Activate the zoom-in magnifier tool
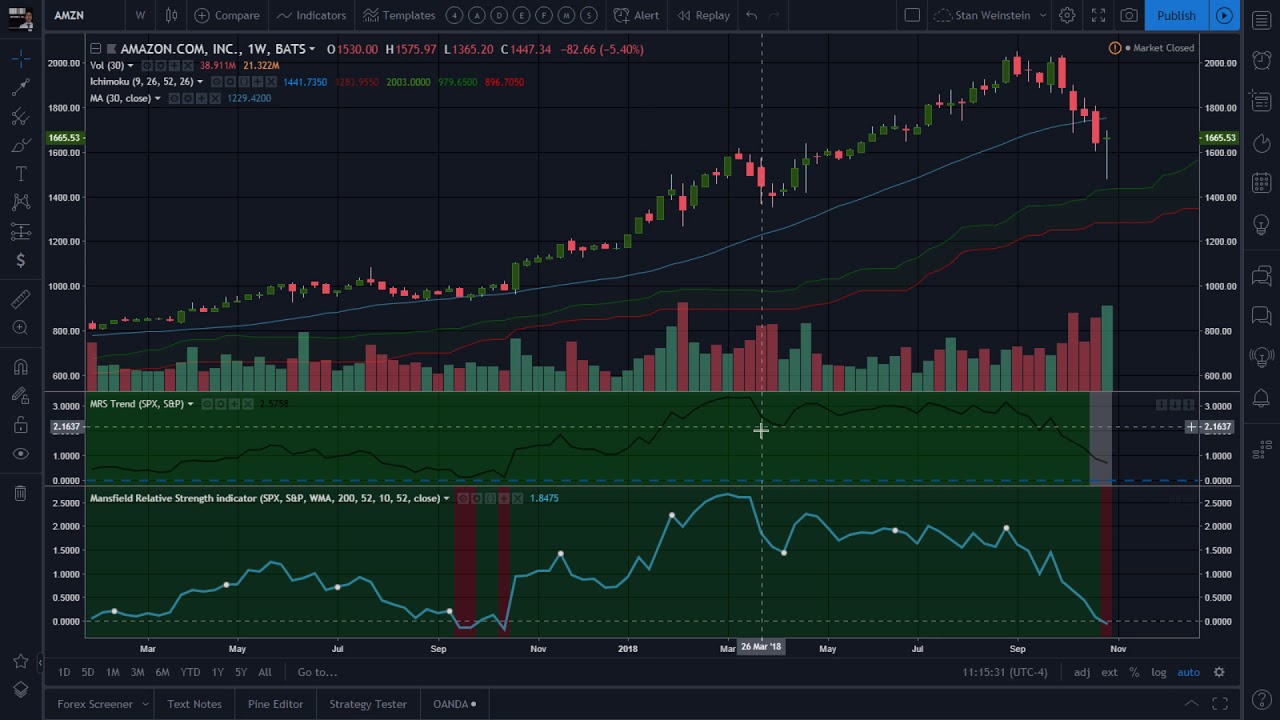The height and width of the screenshot is (720, 1280). point(20,328)
